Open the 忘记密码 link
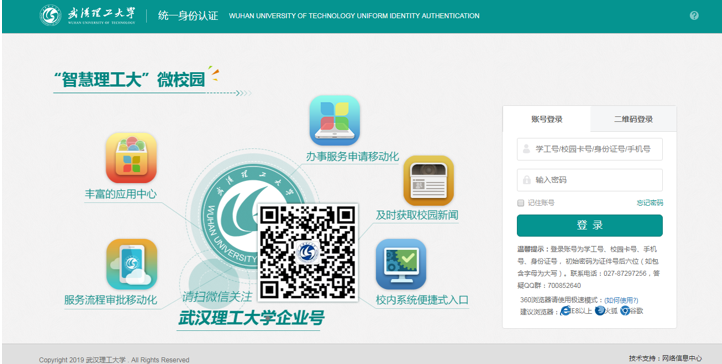722x364 pixels. click(650, 203)
